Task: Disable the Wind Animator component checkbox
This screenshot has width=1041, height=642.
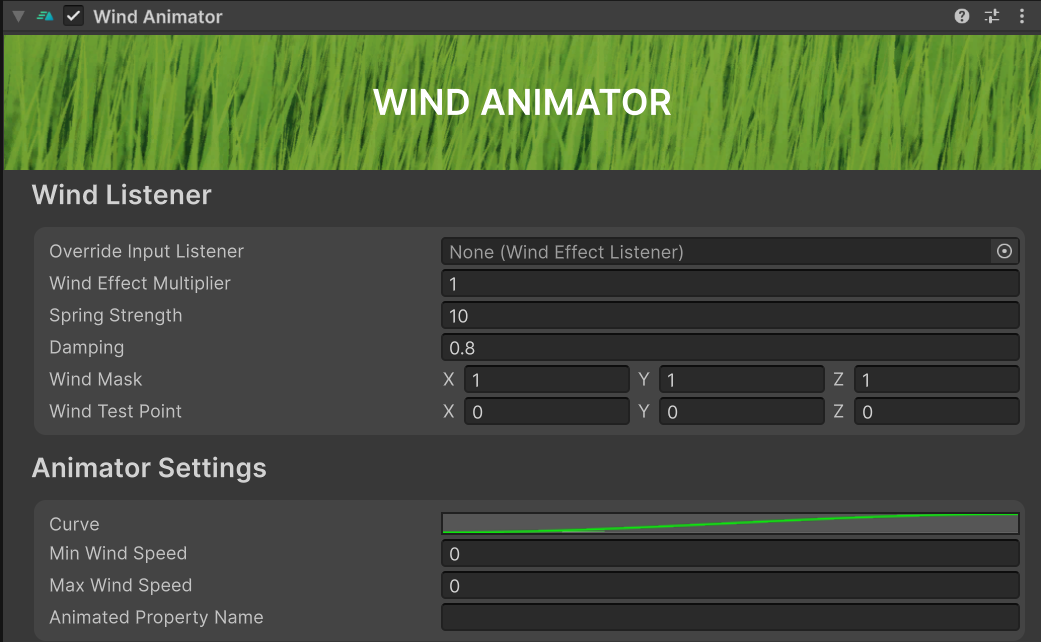Action: 73,16
